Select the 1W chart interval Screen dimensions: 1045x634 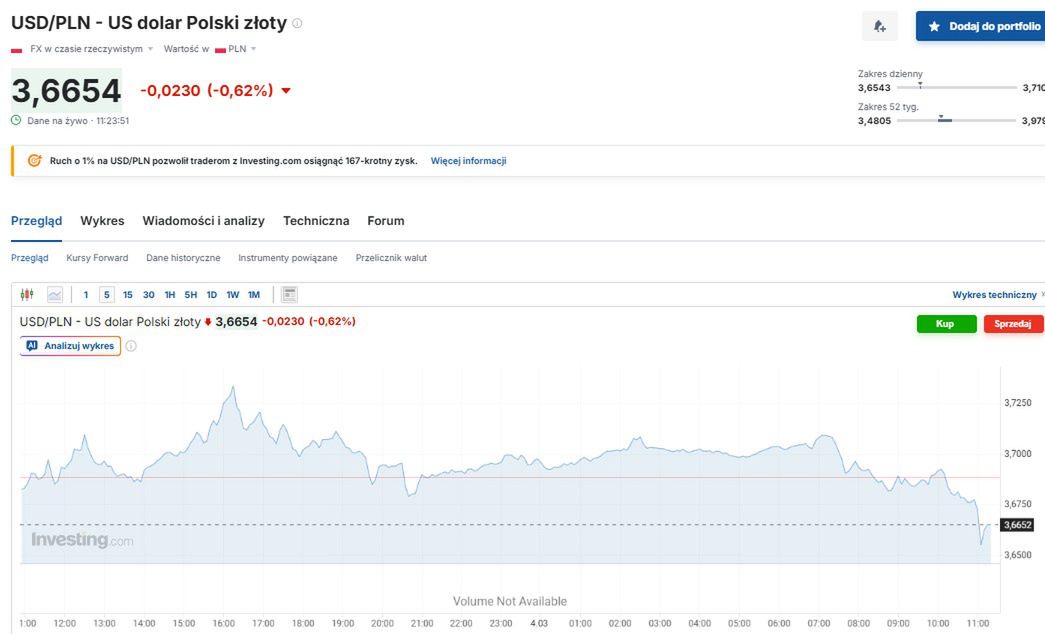(232, 295)
